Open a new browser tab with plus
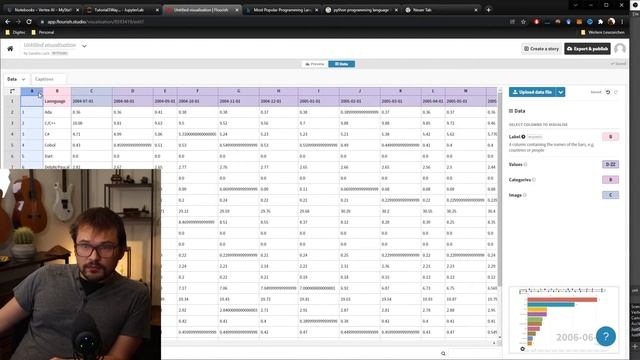640x360 pixels. click(489, 10)
